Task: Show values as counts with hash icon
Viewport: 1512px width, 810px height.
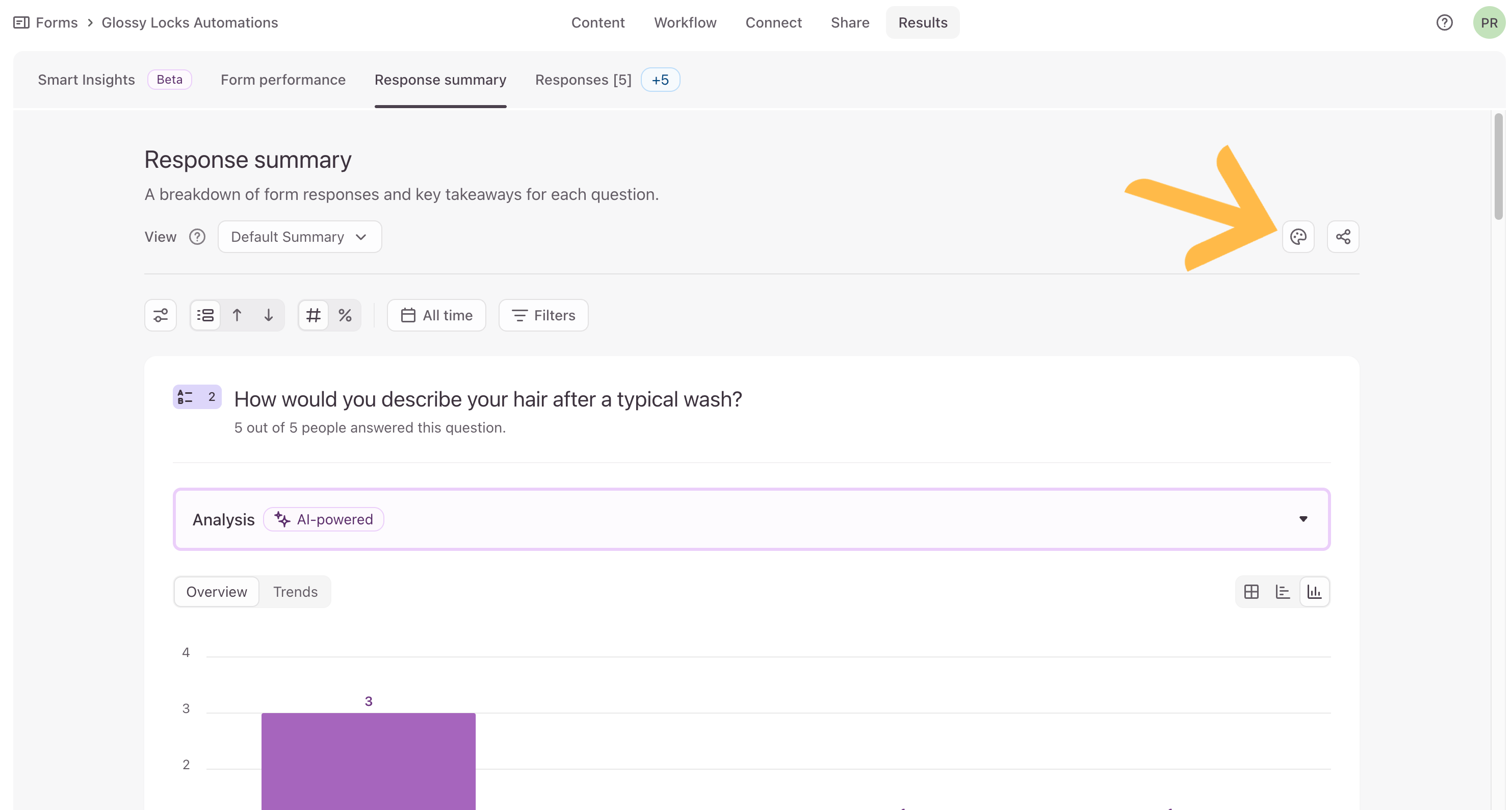Action: [x=314, y=315]
